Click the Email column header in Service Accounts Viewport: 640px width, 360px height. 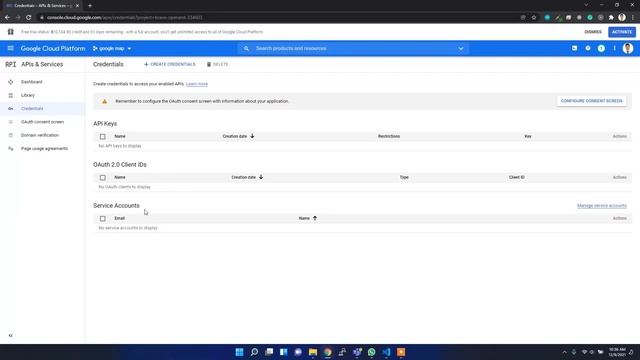coord(119,218)
